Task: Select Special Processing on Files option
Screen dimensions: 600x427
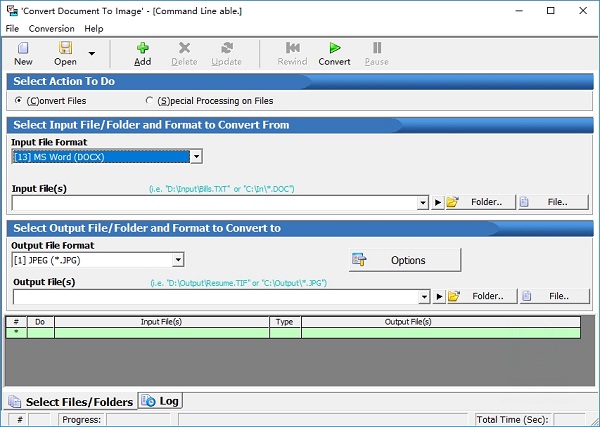Action: coord(150,101)
